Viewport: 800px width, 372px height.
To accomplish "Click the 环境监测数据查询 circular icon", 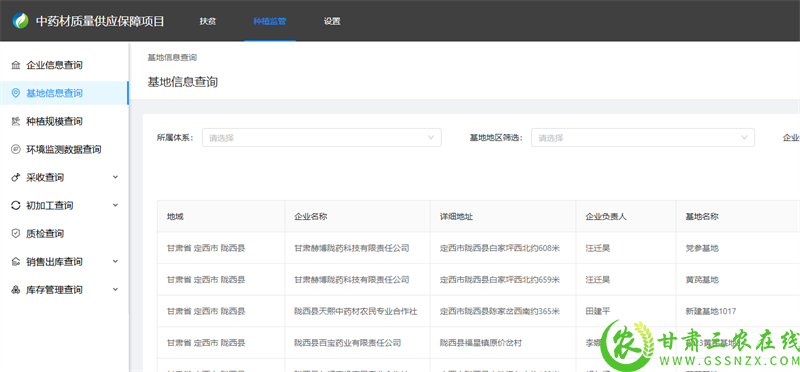I will pos(16,149).
